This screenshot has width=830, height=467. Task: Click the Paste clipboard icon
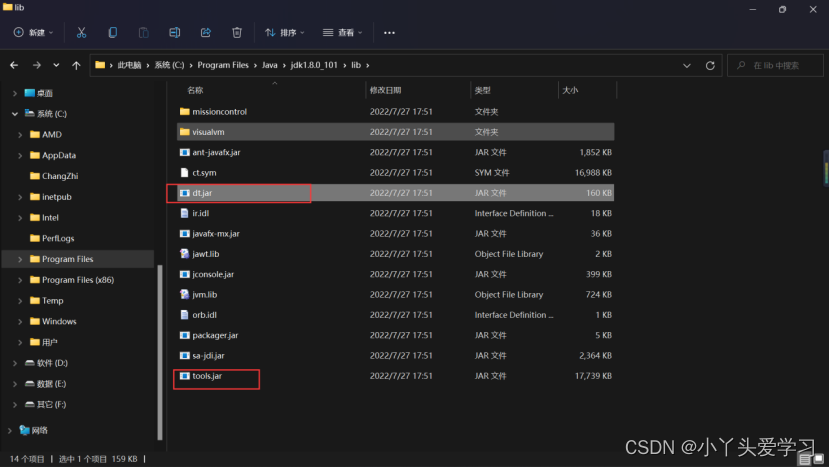pos(143,33)
